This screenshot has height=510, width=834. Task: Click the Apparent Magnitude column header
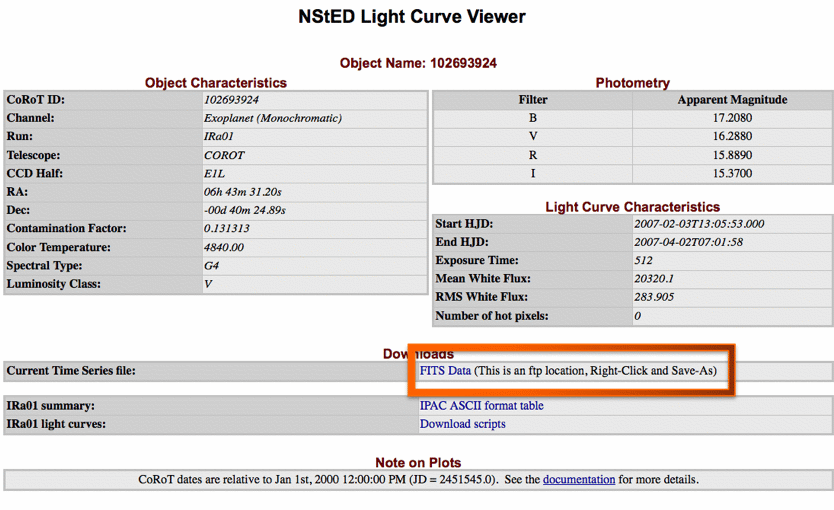point(732,100)
